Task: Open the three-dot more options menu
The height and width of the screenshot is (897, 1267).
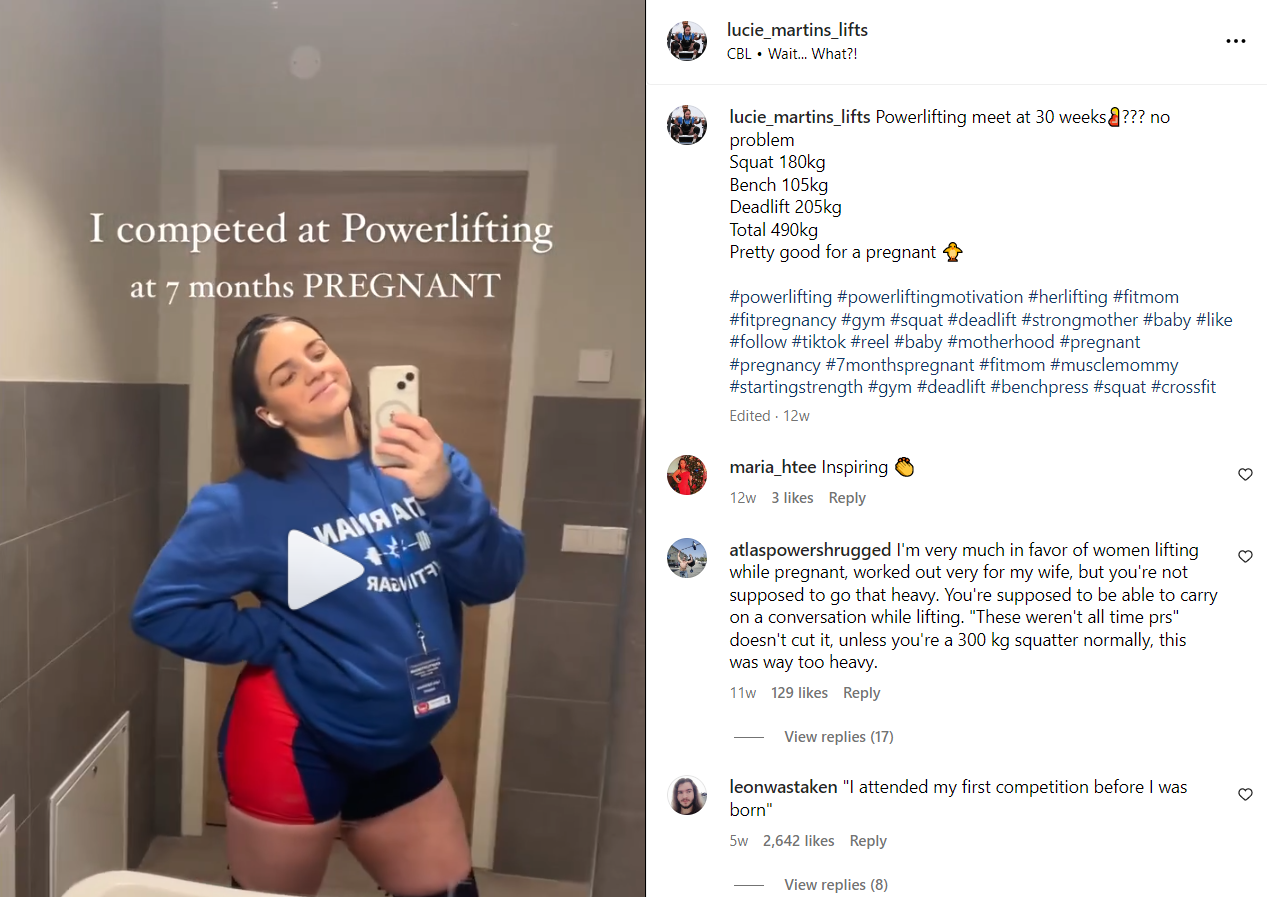Action: pyautogui.click(x=1236, y=41)
